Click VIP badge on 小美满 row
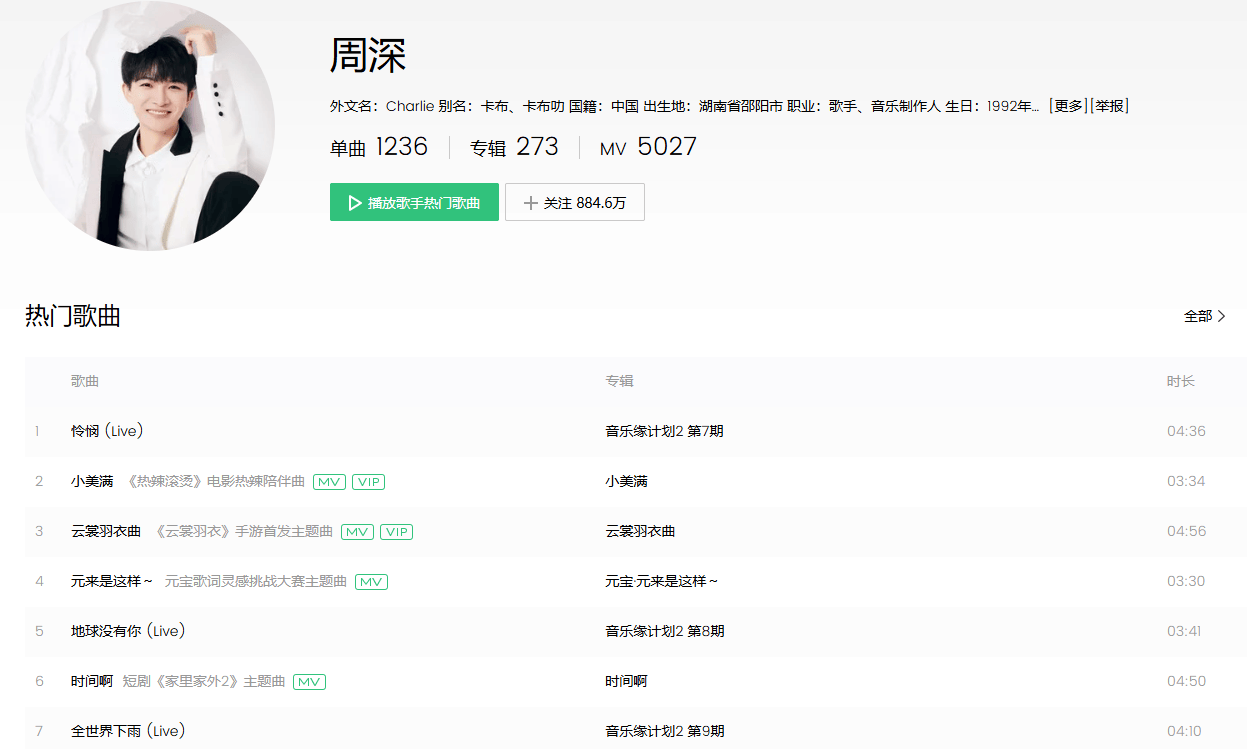 tap(368, 482)
